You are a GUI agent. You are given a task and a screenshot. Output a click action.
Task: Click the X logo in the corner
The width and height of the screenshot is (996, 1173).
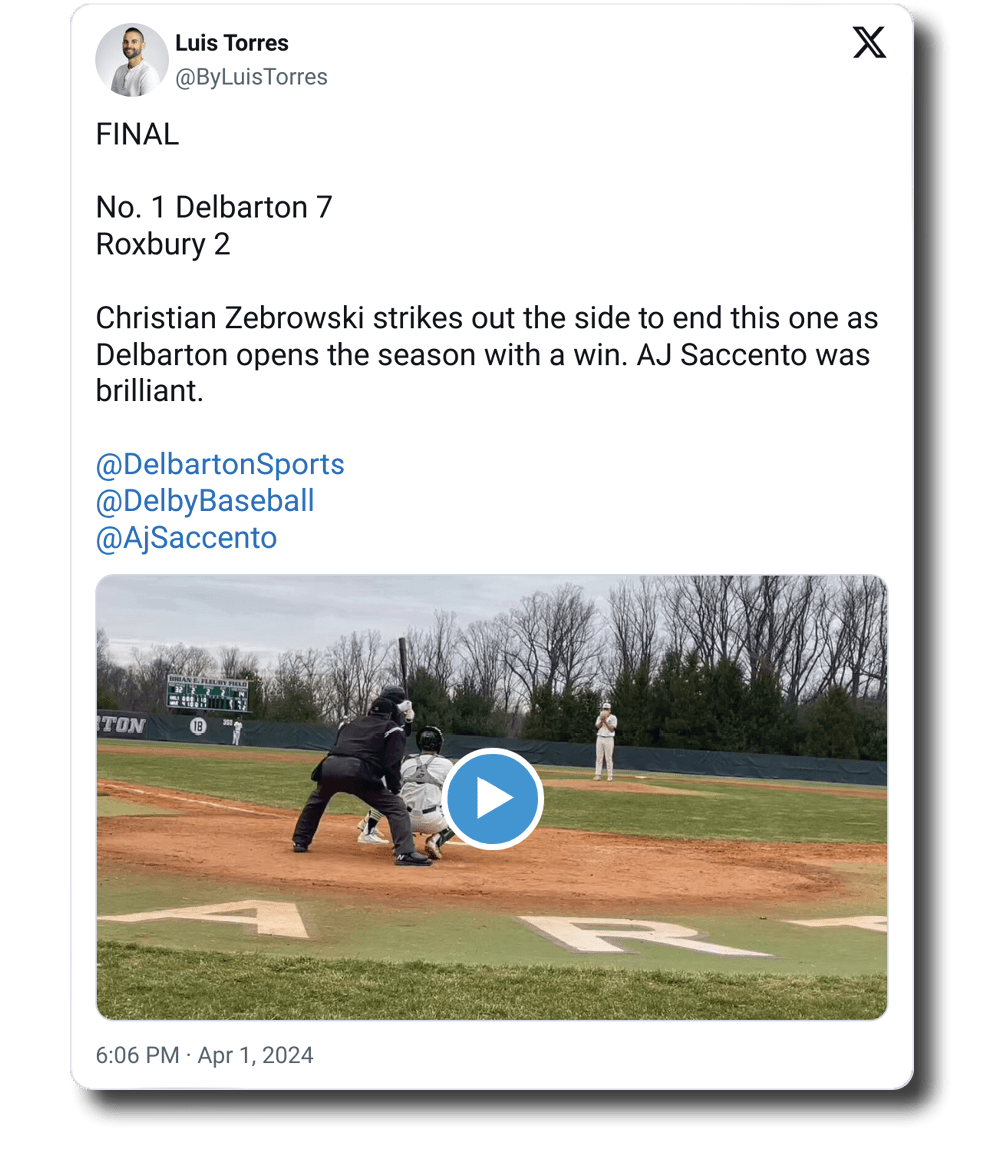pos(869,42)
